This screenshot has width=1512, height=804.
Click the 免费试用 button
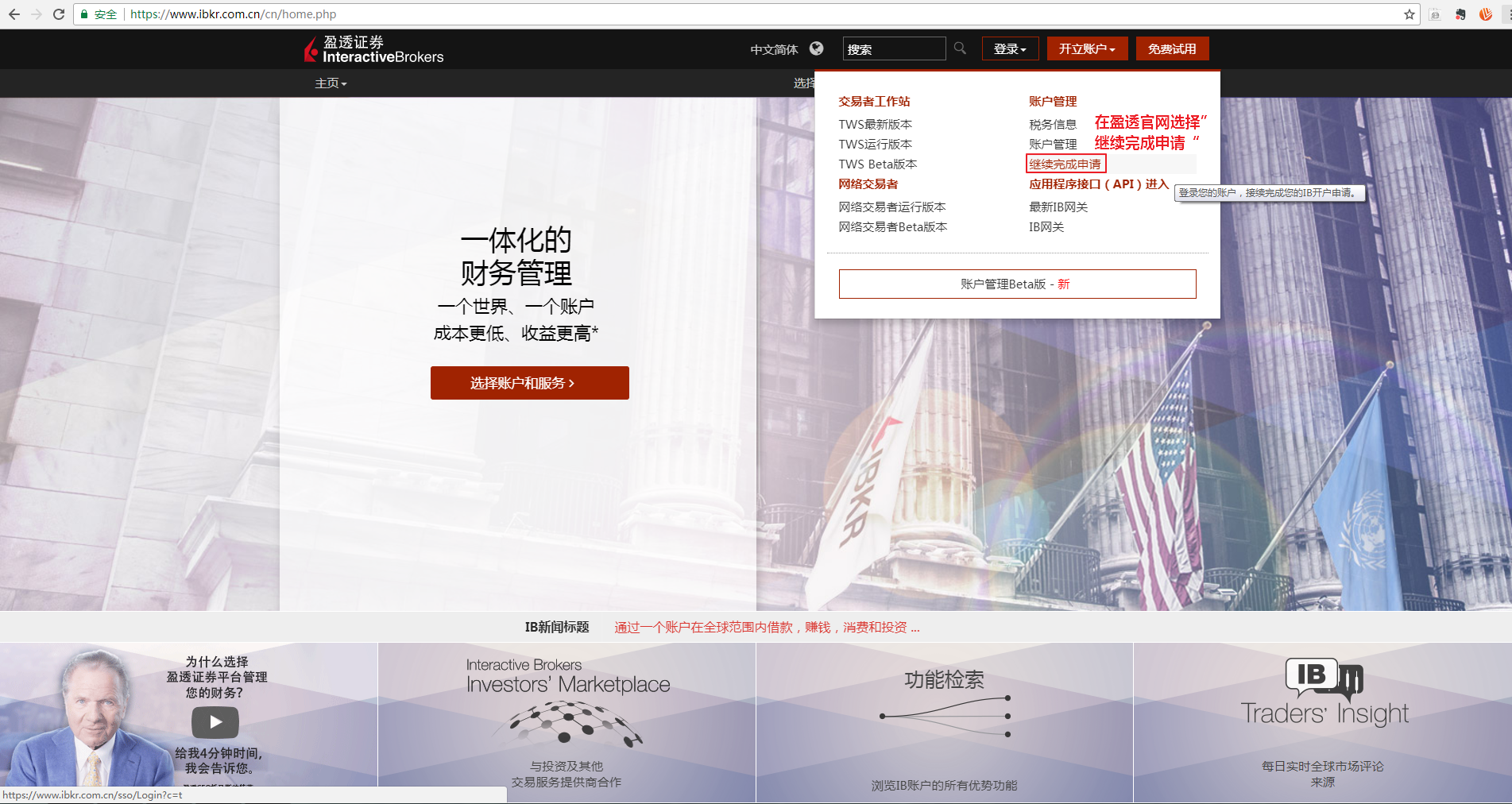(x=1172, y=48)
